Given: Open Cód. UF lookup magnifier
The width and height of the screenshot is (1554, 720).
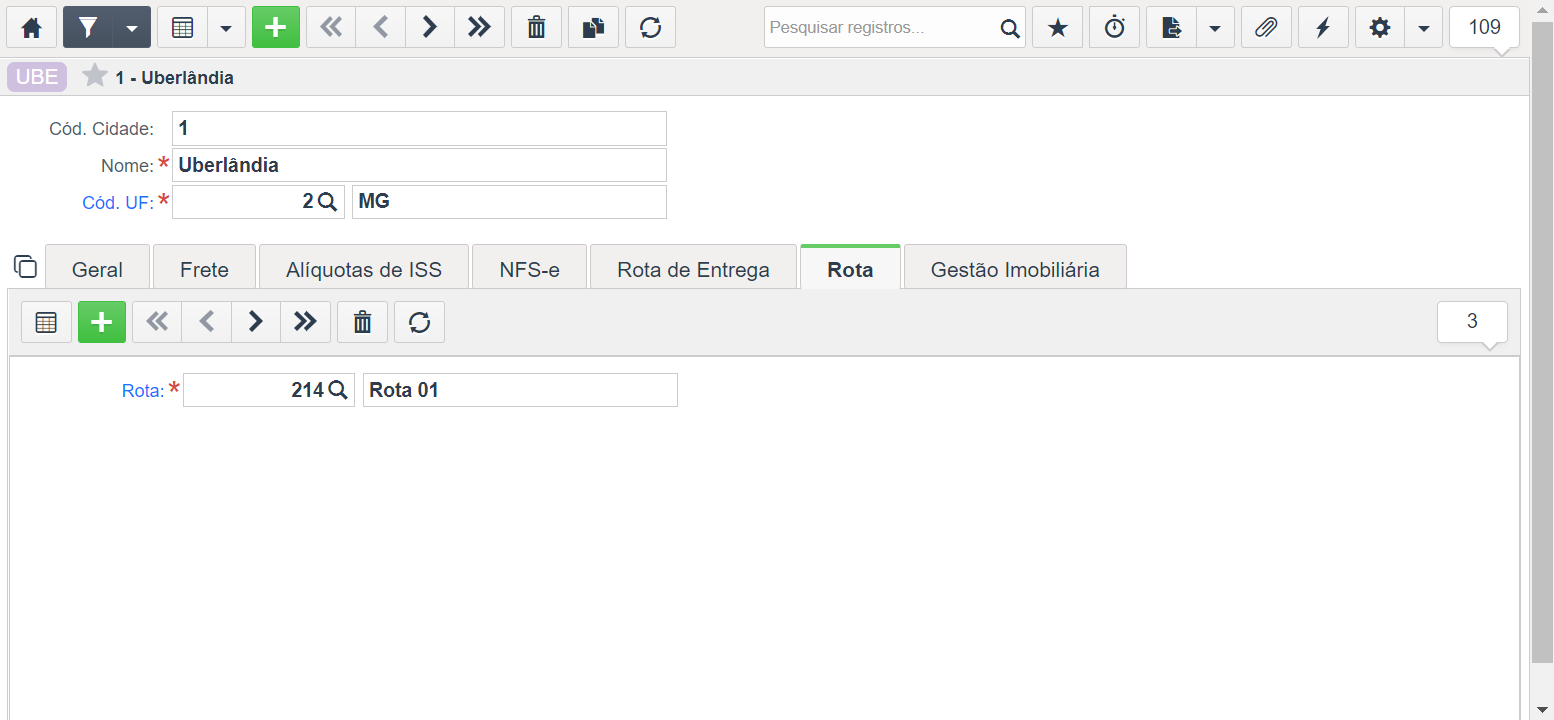Looking at the screenshot, I should pyautogui.click(x=327, y=202).
